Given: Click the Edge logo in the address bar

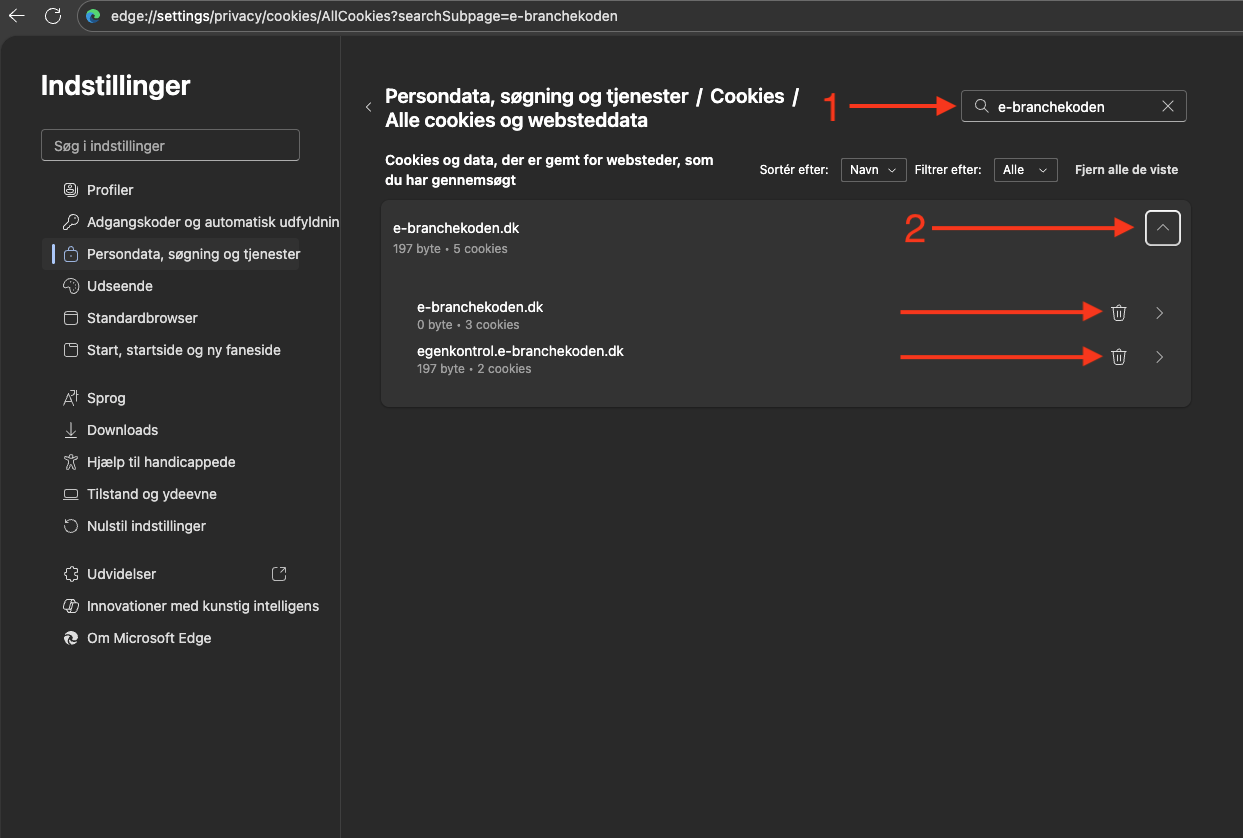Looking at the screenshot, I should click(94, 16).
